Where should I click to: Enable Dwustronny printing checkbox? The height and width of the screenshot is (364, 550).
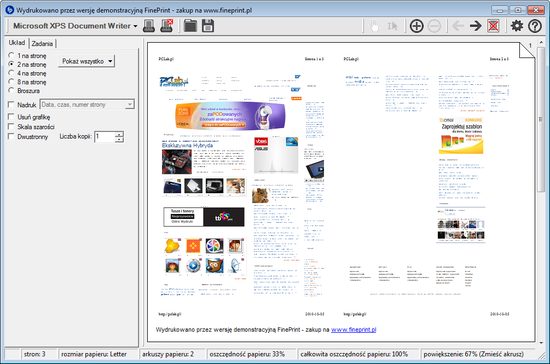pyautogui.click(x=11, y=136)
